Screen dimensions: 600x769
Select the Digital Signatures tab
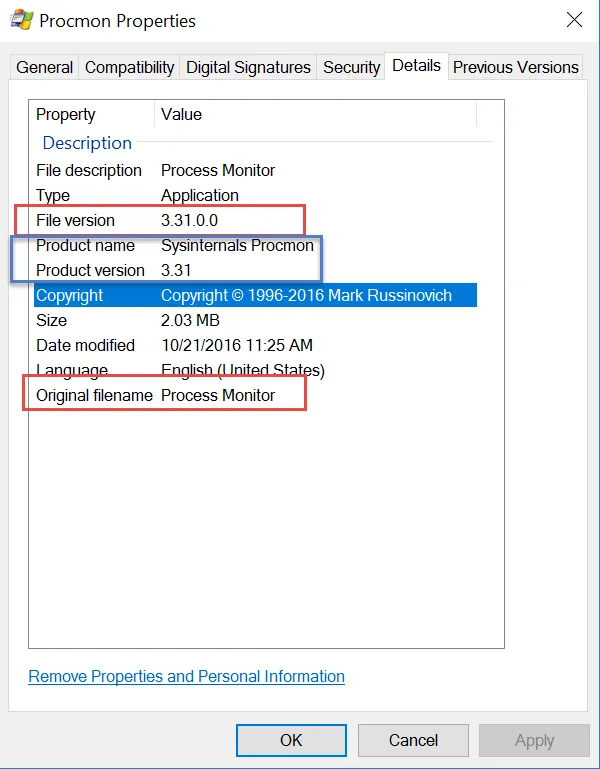pos(248,67)
